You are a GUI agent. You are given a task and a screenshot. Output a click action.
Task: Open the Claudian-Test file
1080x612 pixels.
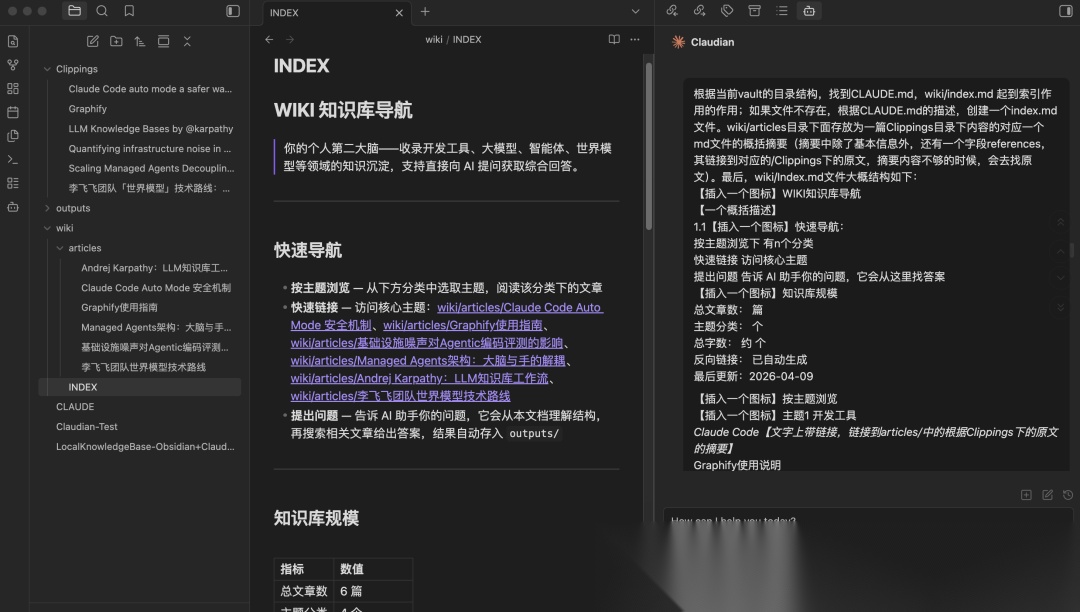pyautogui.click(x=87, y=427)
